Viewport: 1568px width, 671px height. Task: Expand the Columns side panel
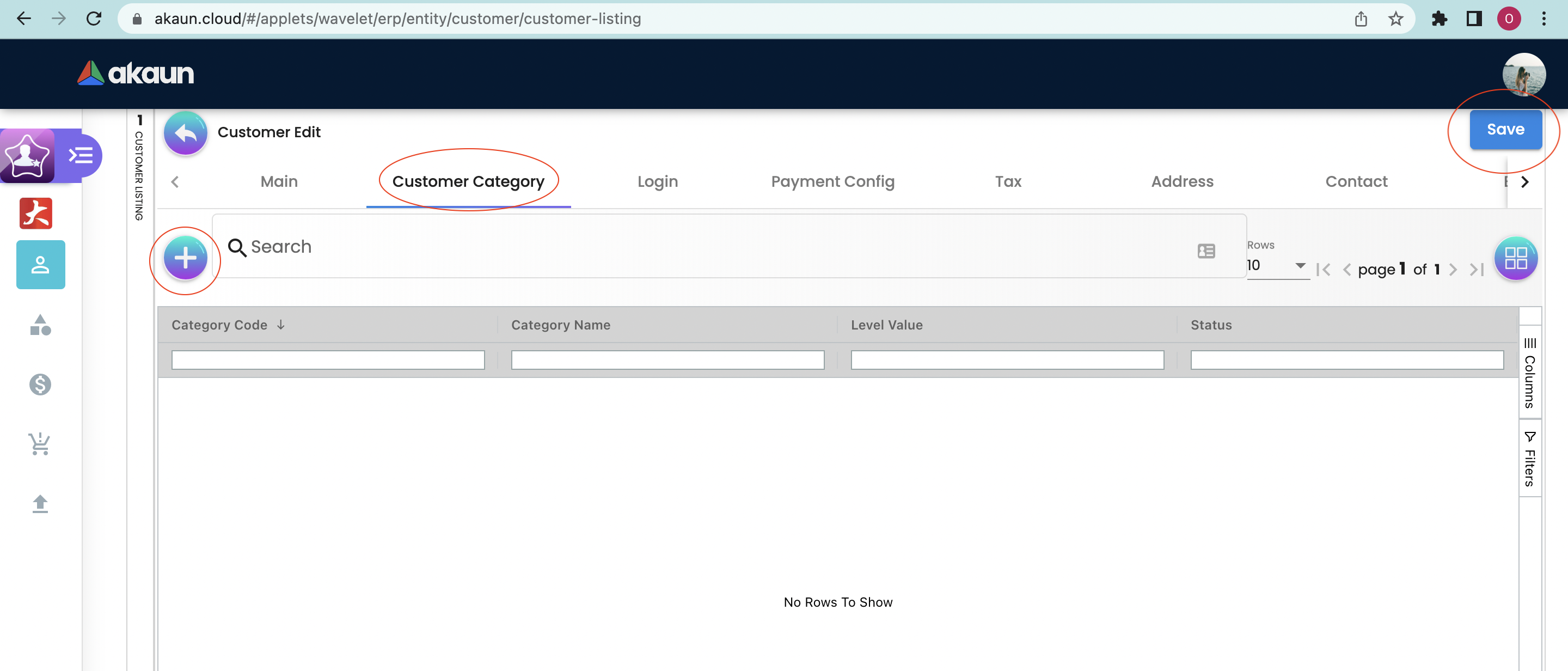(1530, 373)
